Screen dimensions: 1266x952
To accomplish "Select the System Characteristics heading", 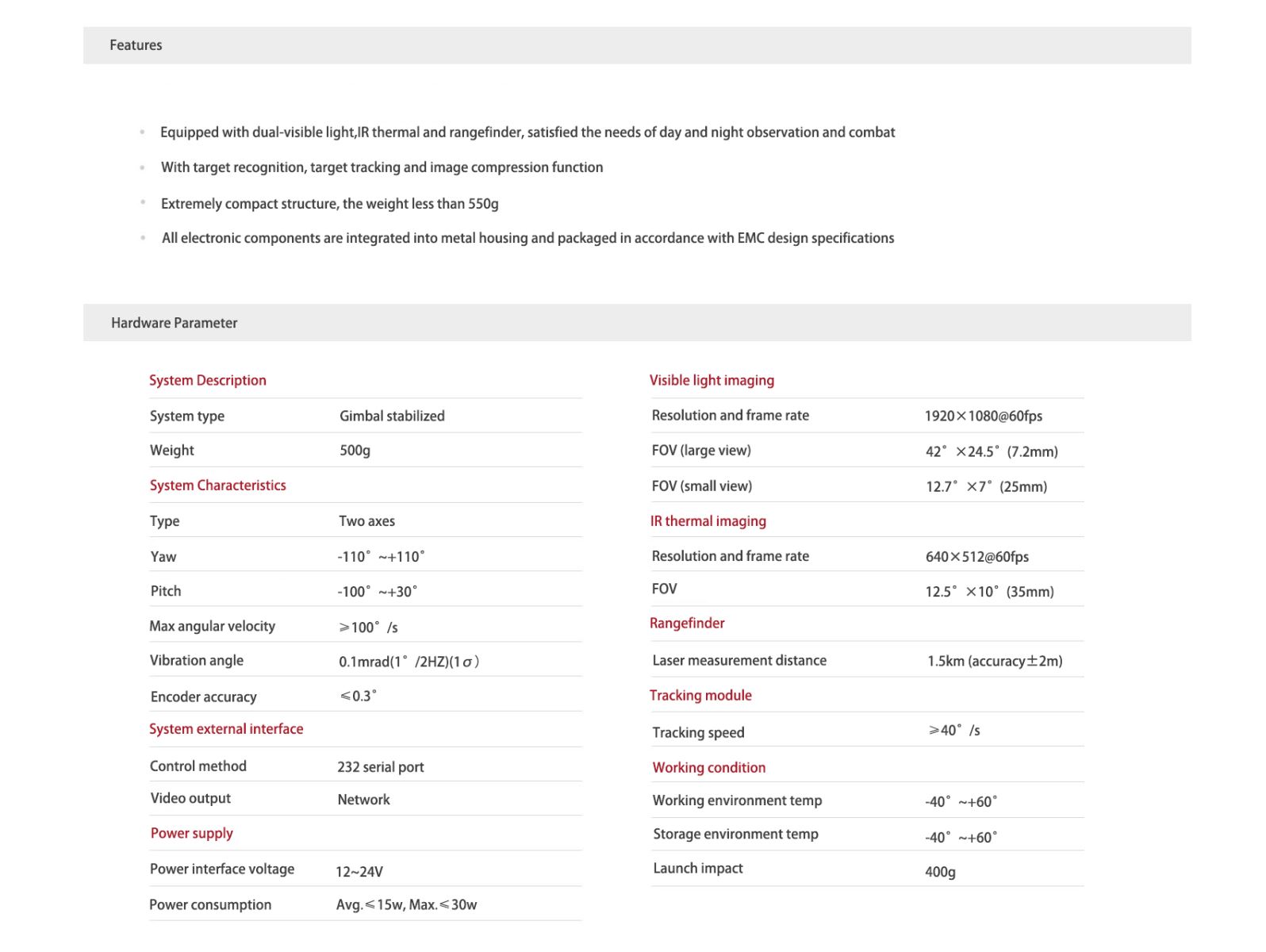I will [x=218, y=486].
